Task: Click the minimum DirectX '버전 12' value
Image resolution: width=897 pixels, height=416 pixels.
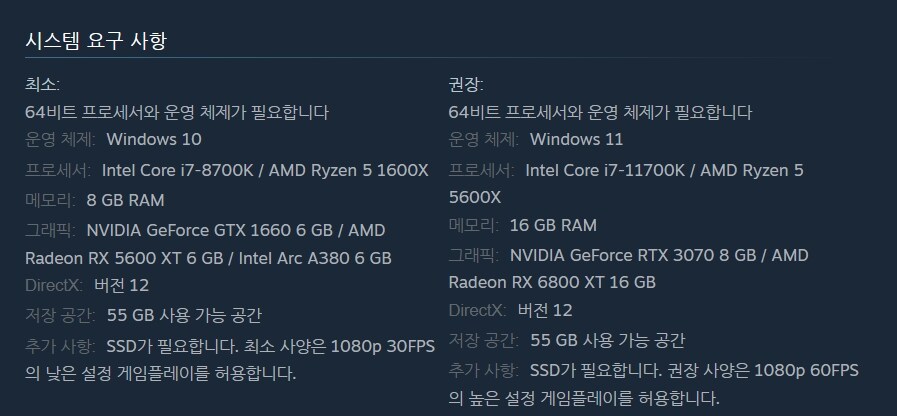Action: tap(121, 286)
